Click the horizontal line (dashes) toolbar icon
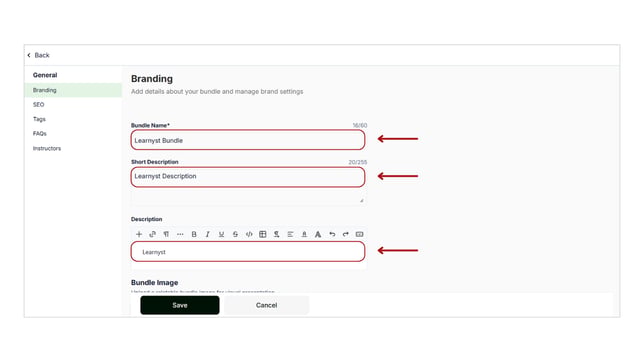This screenshot has width=644, height=362. [180, 234]
